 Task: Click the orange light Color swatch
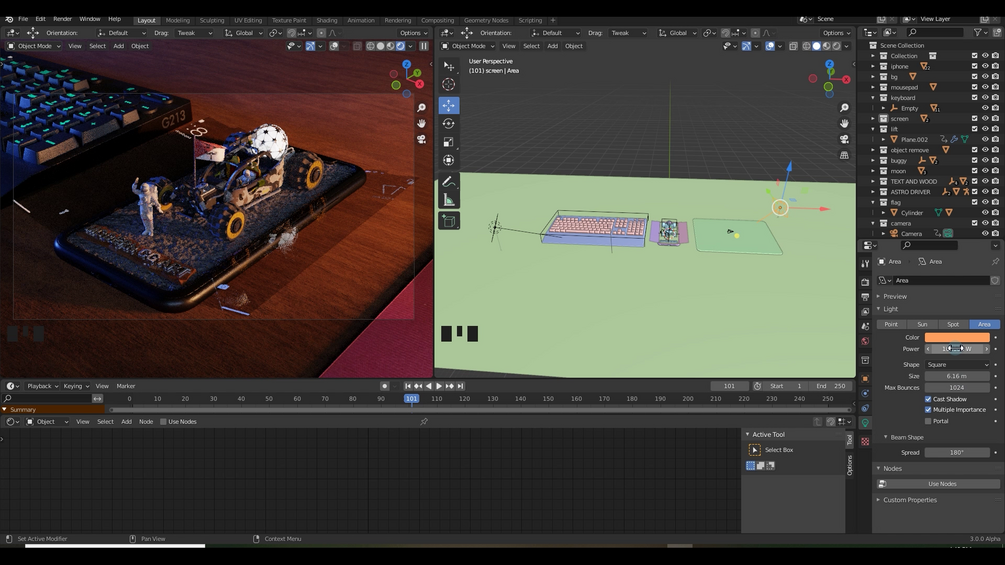pyautogui.click(x=957, y=338)
